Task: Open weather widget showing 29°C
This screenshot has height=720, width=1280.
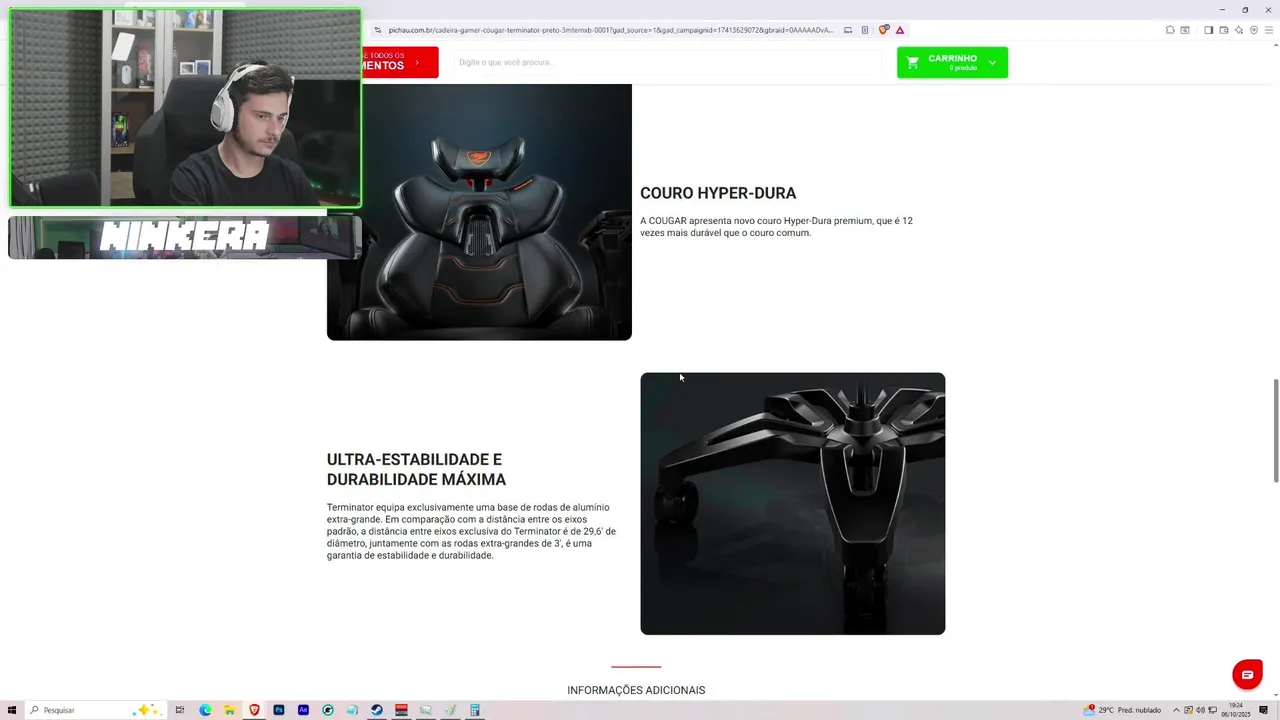Action: point(1122,710)
